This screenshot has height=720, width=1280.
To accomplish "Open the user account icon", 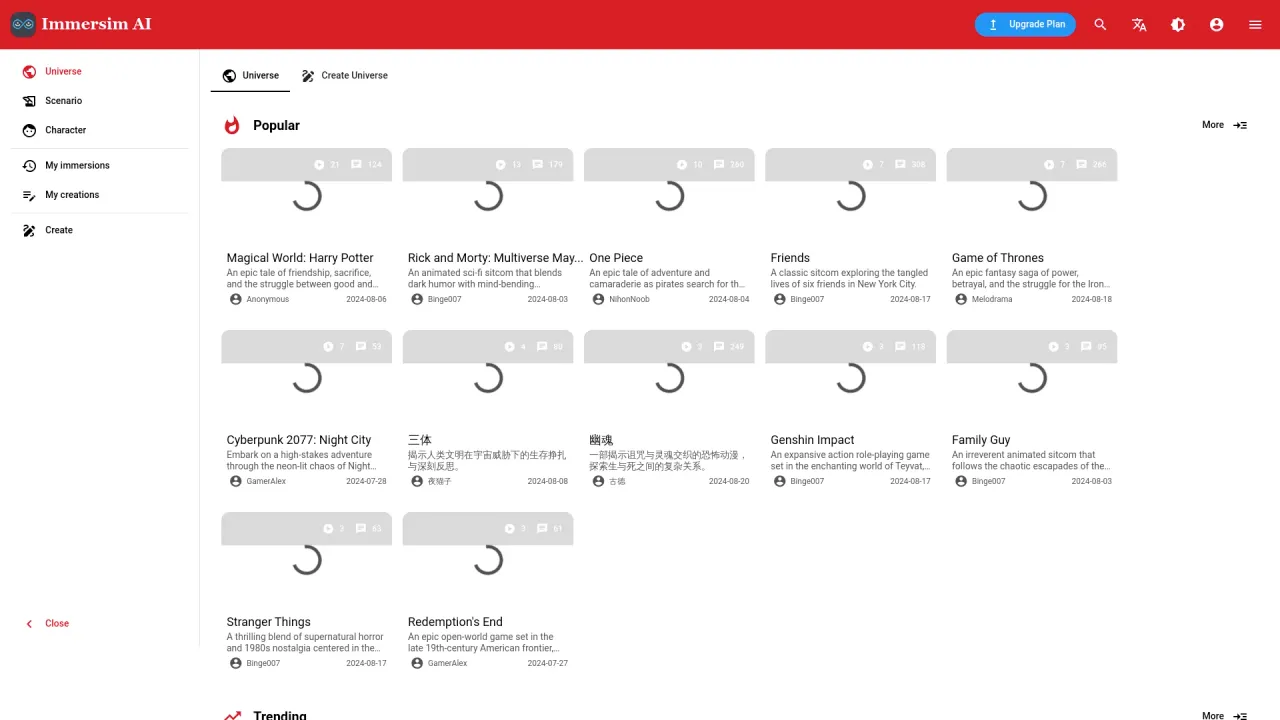I will click(1216, 25).
